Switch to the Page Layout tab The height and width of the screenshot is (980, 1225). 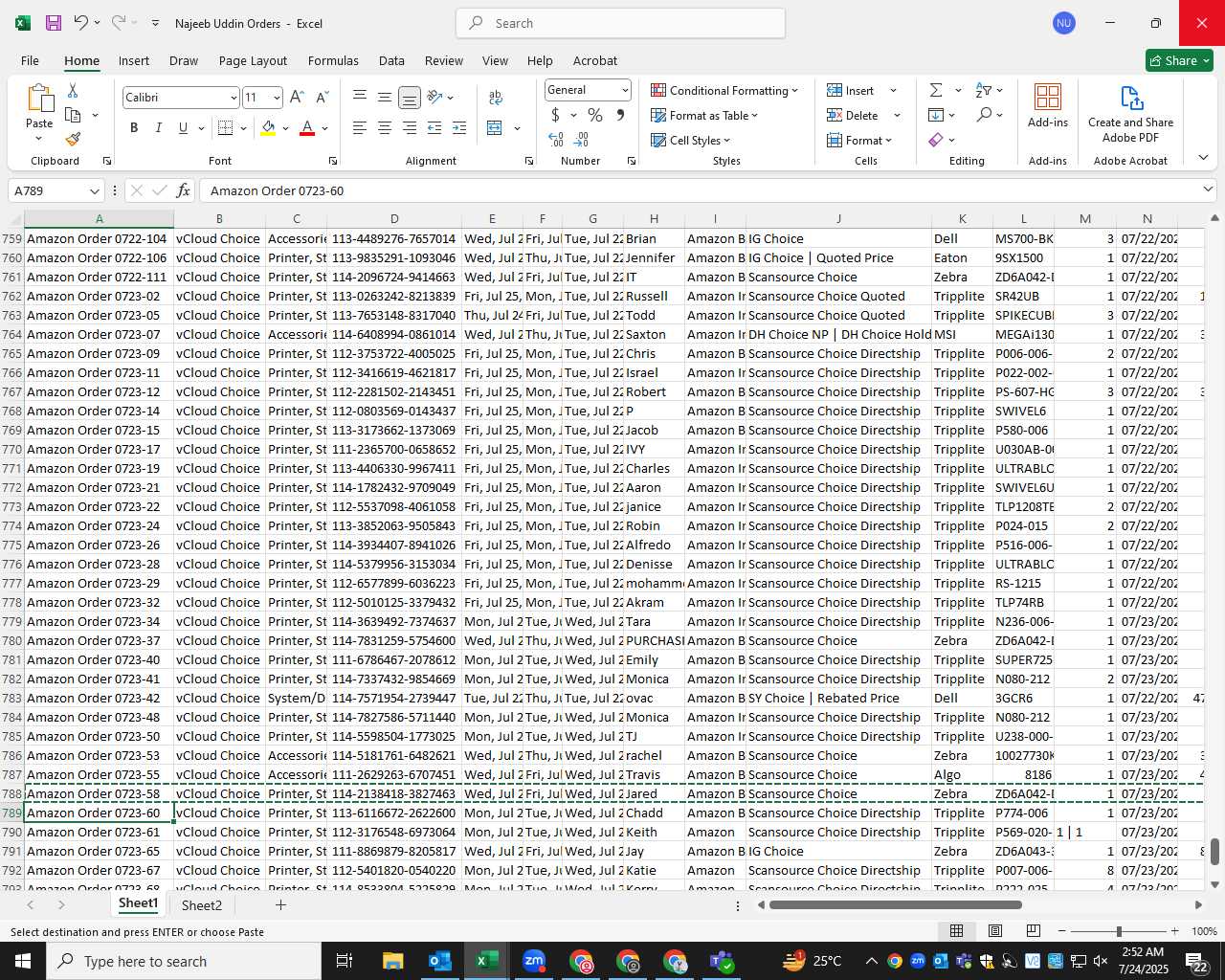click(x=253, y=60)
